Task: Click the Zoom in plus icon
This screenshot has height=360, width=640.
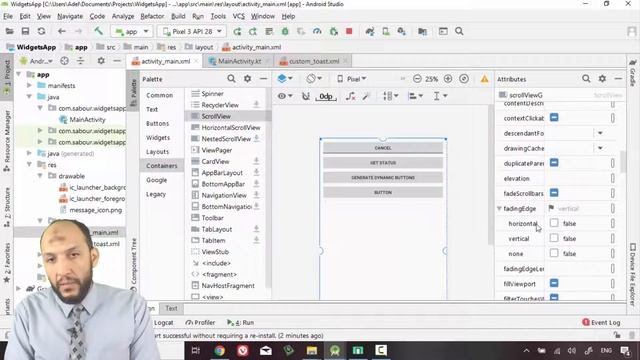Action: click(x=448, y=79)
